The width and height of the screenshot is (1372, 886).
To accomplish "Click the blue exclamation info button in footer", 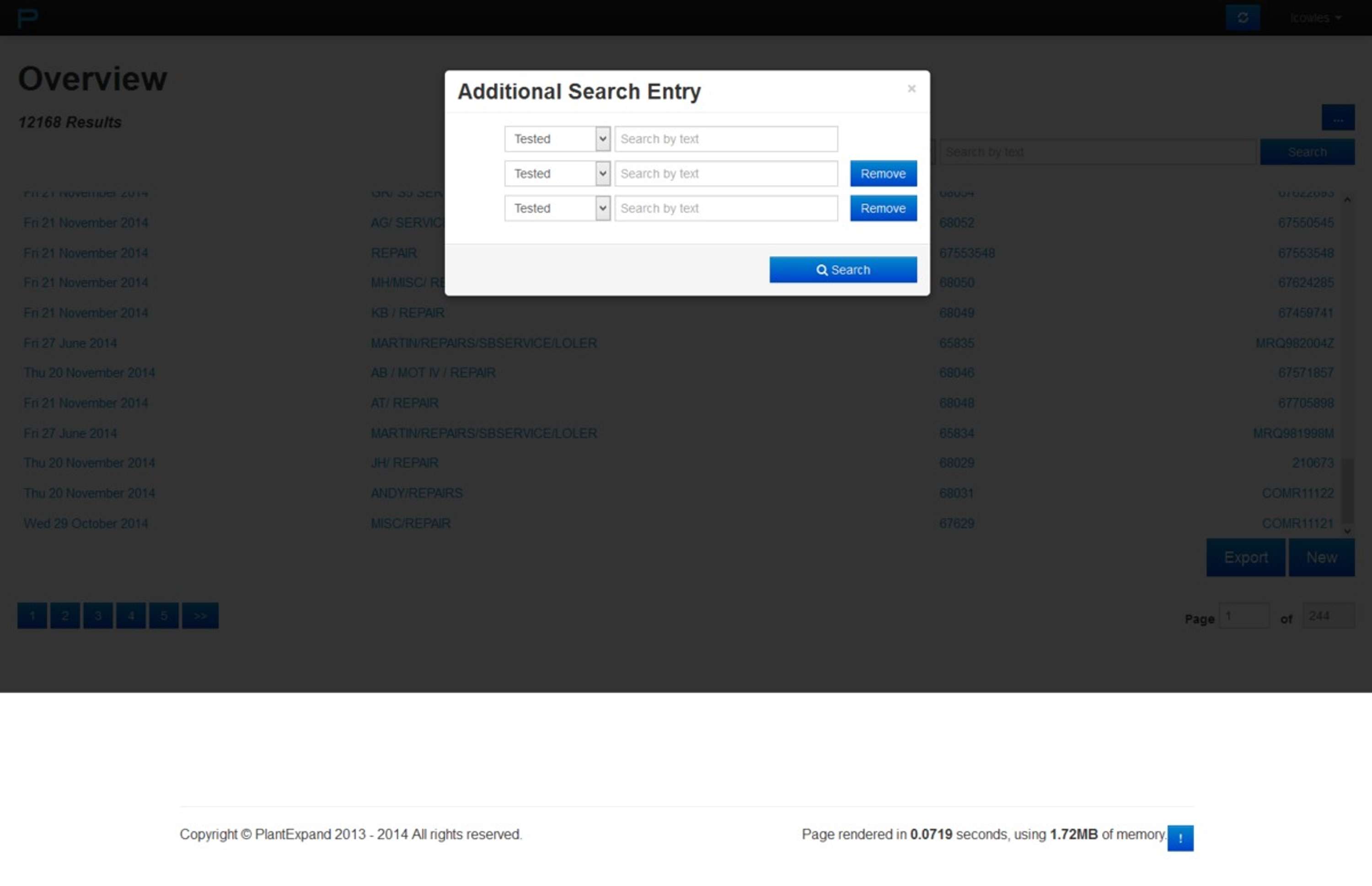I will (x=1180, y=838).
